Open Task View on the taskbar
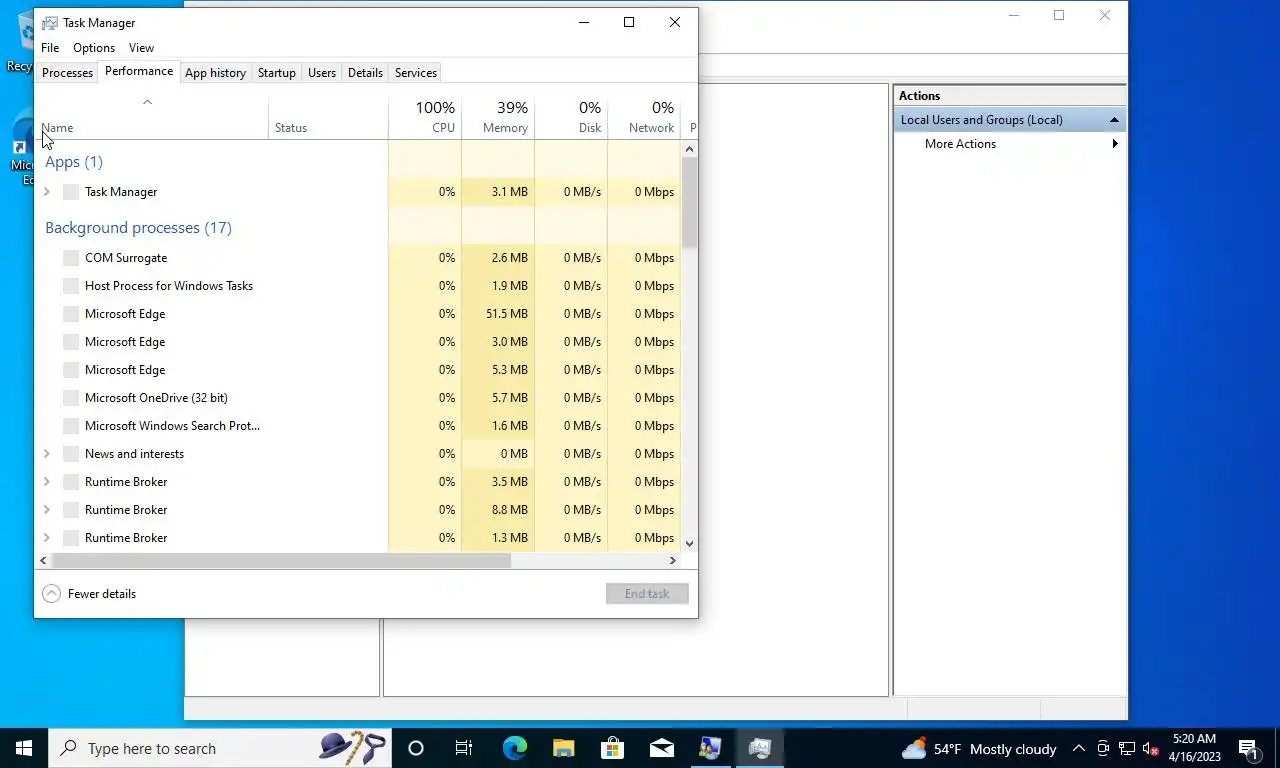1280x768 pixels. click(464, 748)
